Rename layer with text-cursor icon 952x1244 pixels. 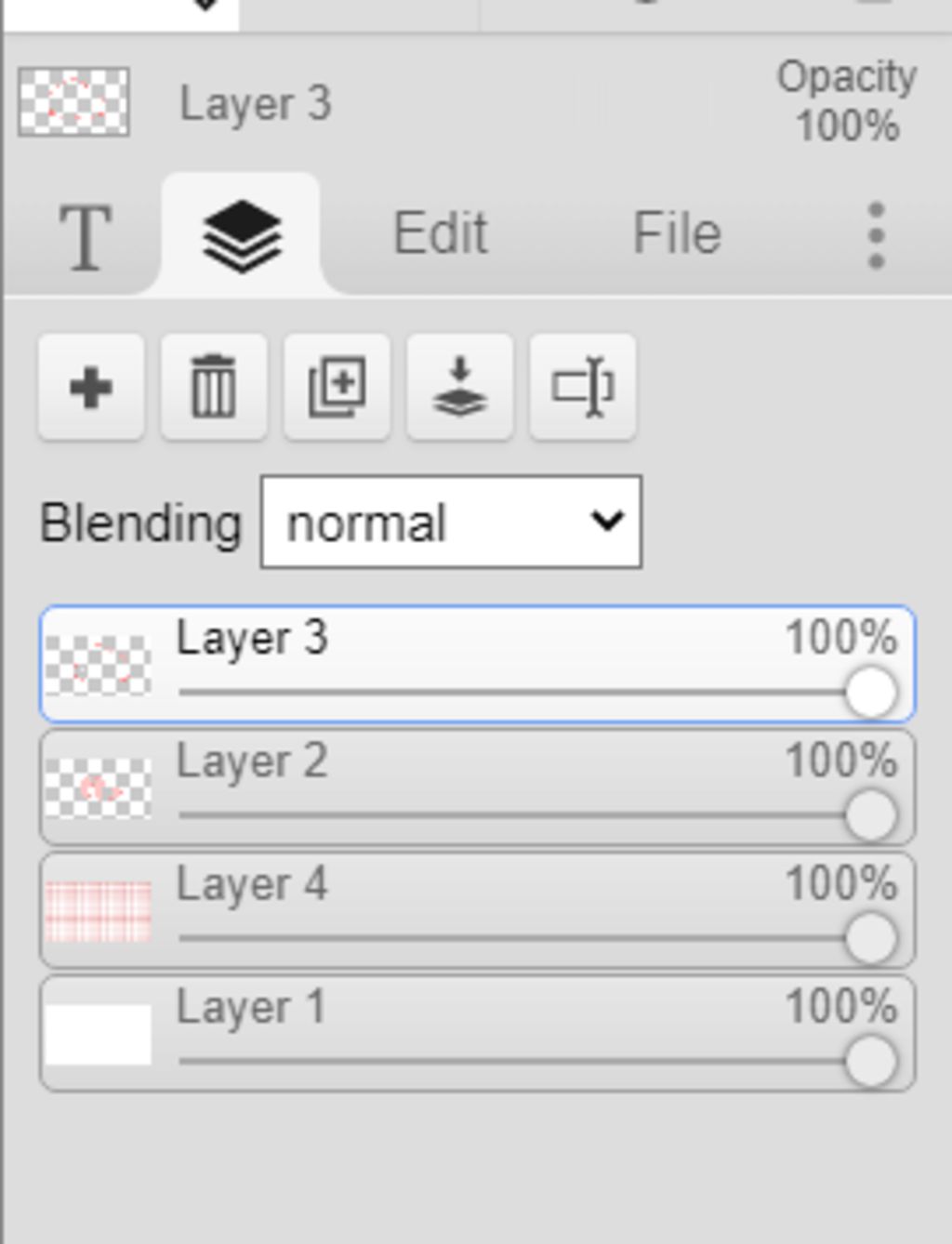[x=582, y=387]
